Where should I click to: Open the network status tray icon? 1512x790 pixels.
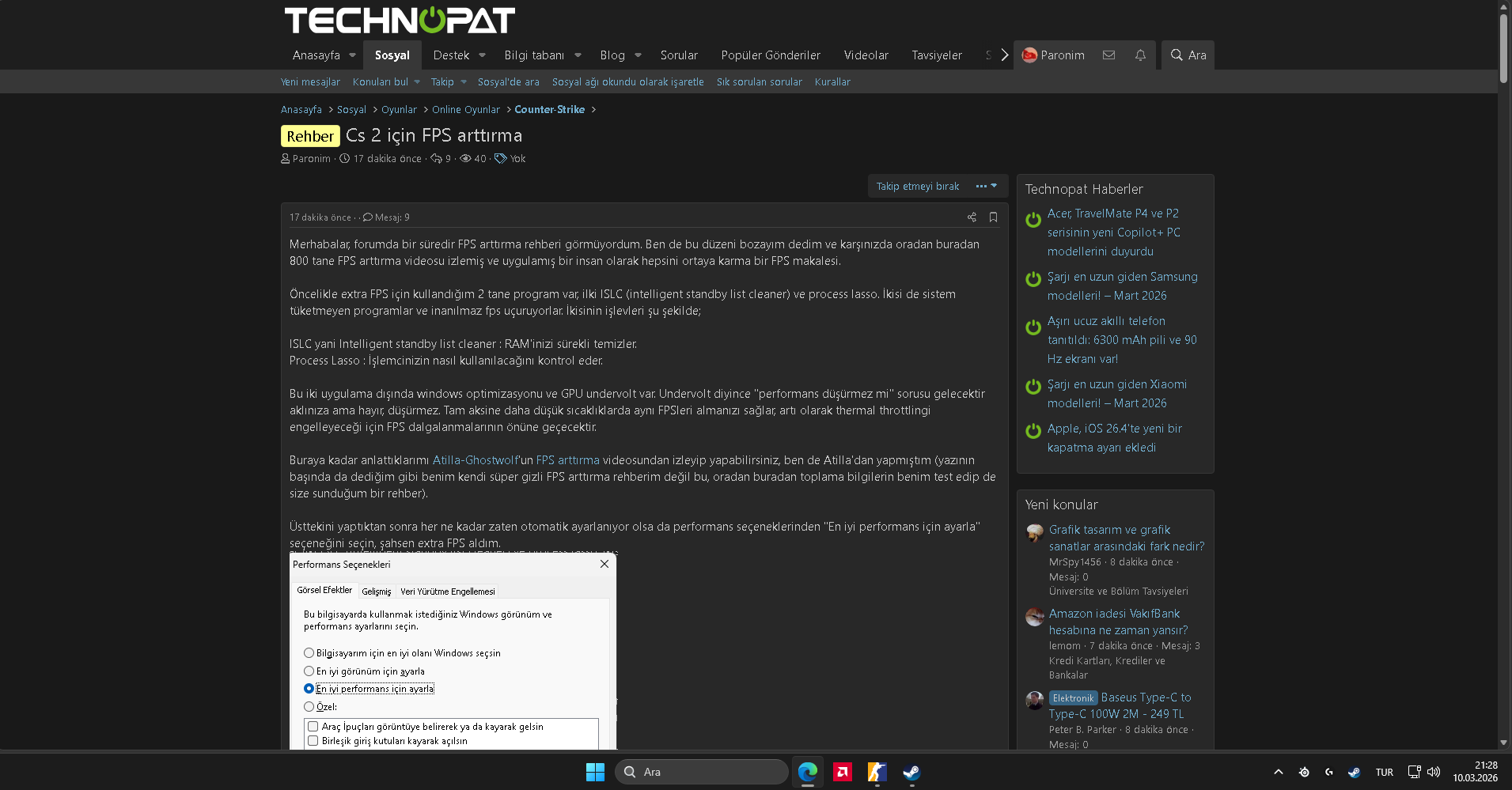click(x=1414, y=772)
